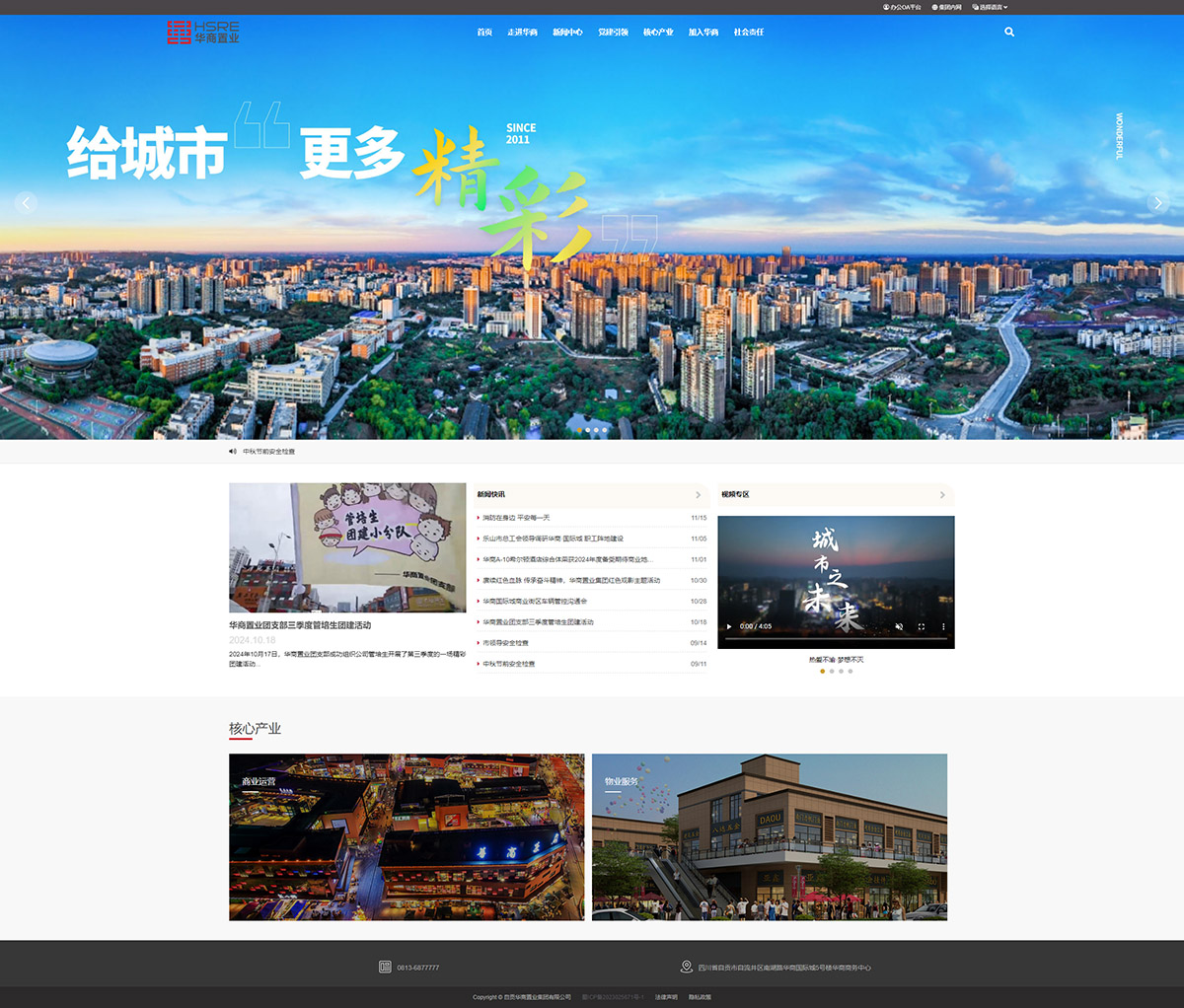
Task: Click the 中秋节前安全检查 ticker announcement
Action: tap(268, 452)
